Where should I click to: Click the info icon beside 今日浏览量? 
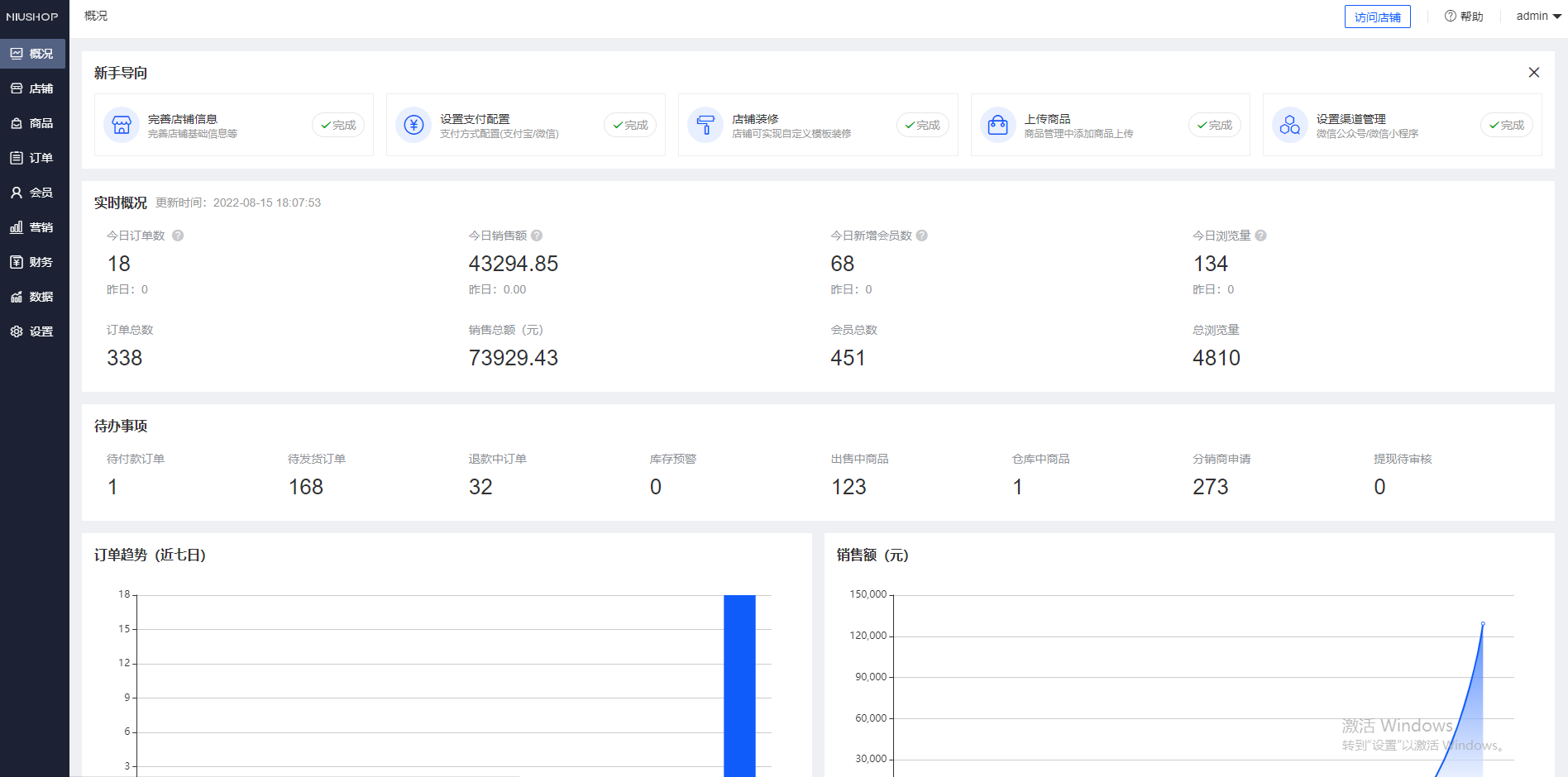point(1260,236)
